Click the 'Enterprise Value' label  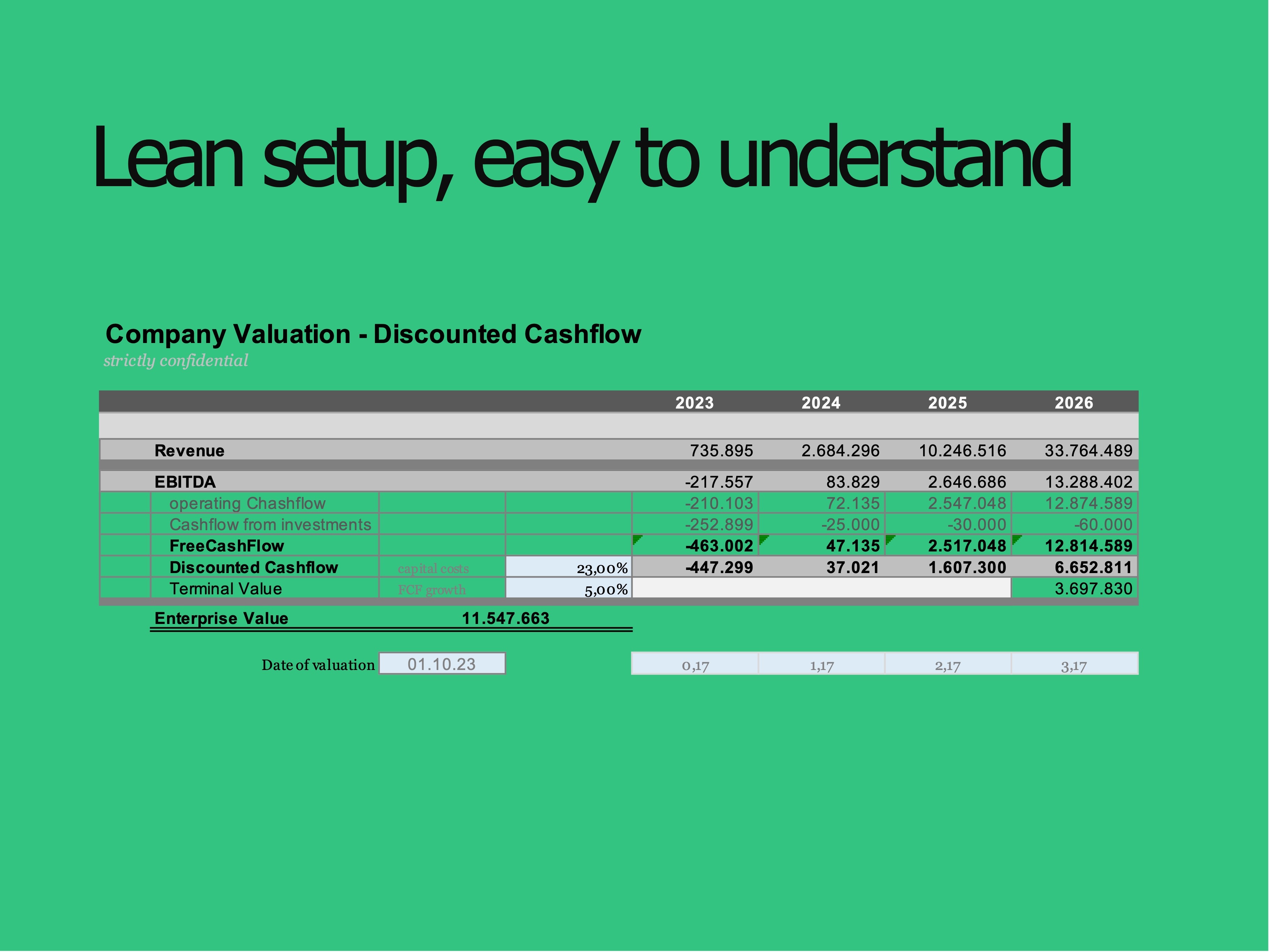[x=221, y=619]
